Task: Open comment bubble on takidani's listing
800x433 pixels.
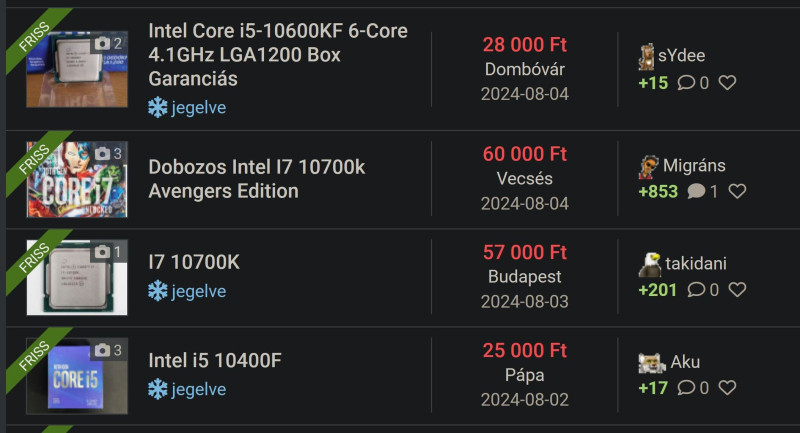Action: [x=696, y=290]
